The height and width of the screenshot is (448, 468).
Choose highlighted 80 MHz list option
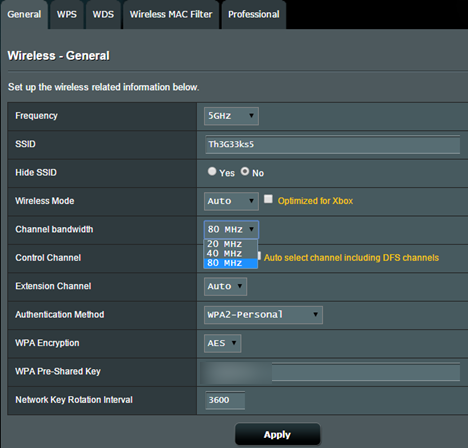(230, 263)
